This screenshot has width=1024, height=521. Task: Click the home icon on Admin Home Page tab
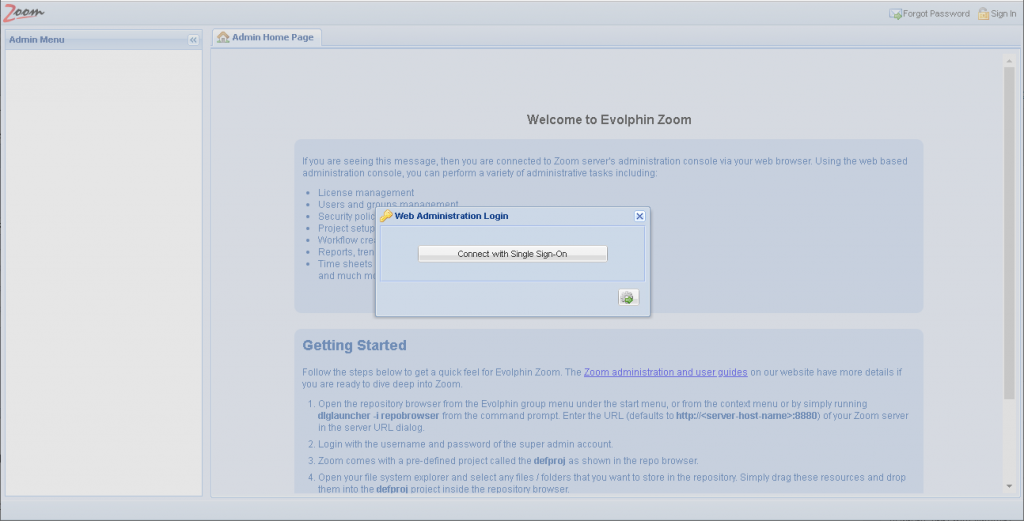[x=223, y=37]
